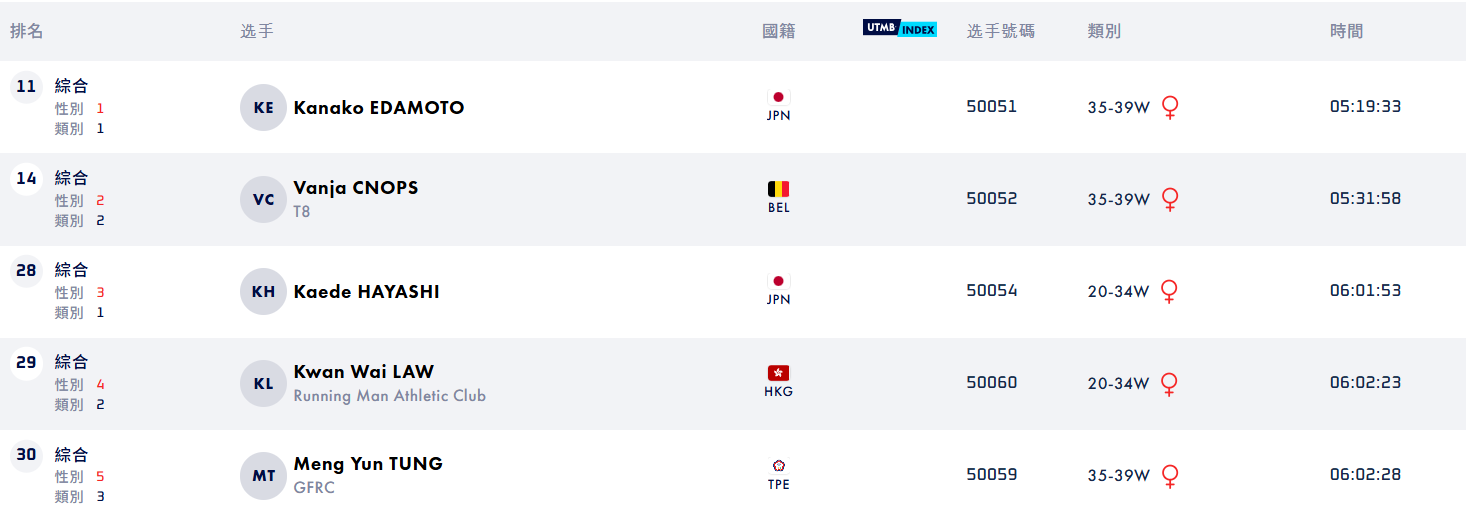
Task: Click the Hong Kong flag icon
Action: (x=778, y=373)
